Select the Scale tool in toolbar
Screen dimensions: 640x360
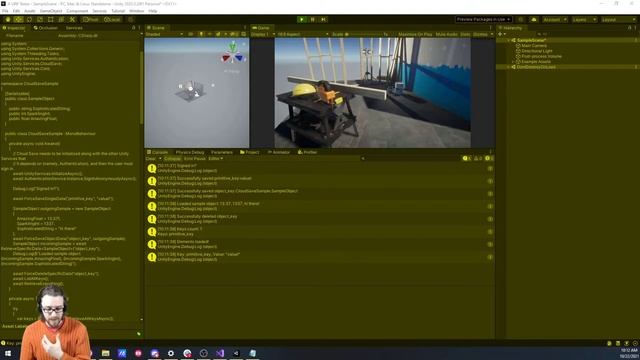click(x=40, y=20)
